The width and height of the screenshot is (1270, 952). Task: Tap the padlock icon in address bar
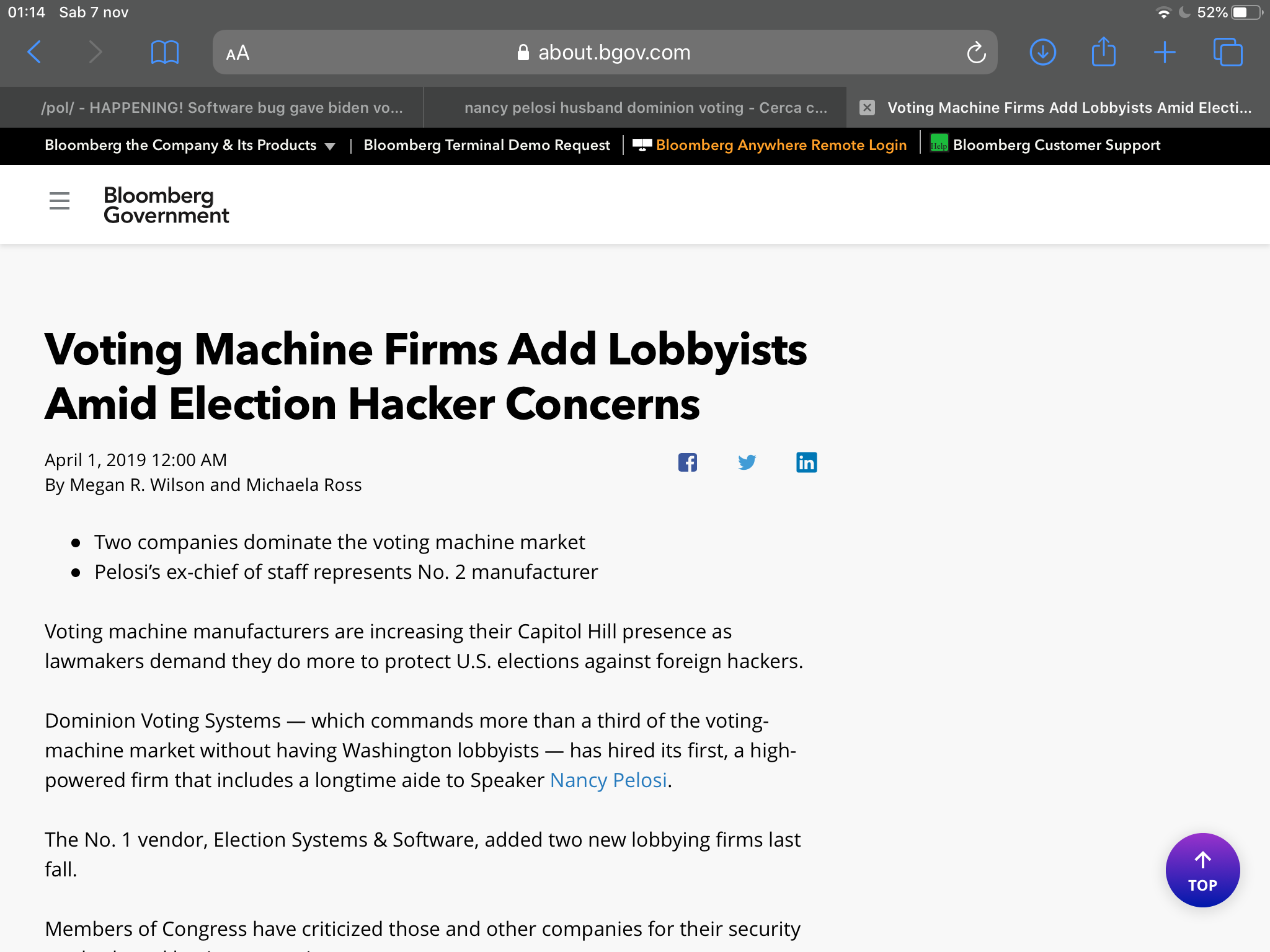point(523,53)
